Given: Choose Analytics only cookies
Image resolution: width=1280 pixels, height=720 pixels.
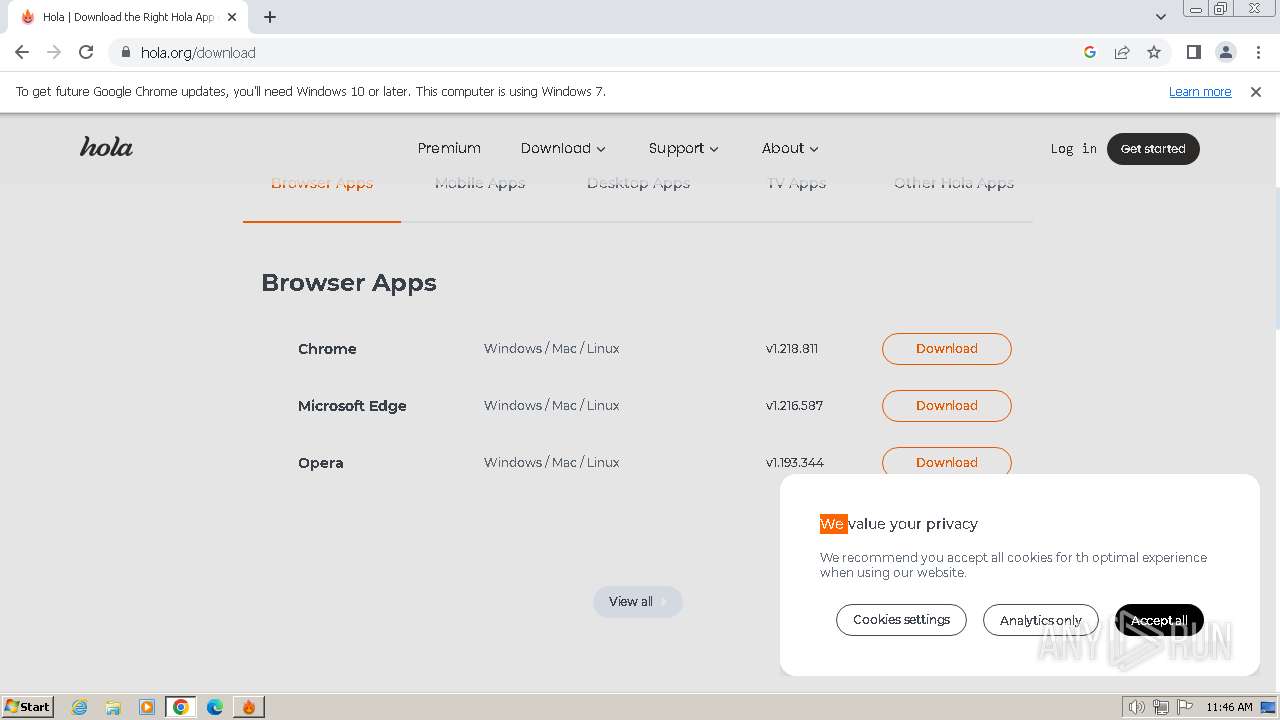Looking at the screenshot, I should [x=1040, y=620].
